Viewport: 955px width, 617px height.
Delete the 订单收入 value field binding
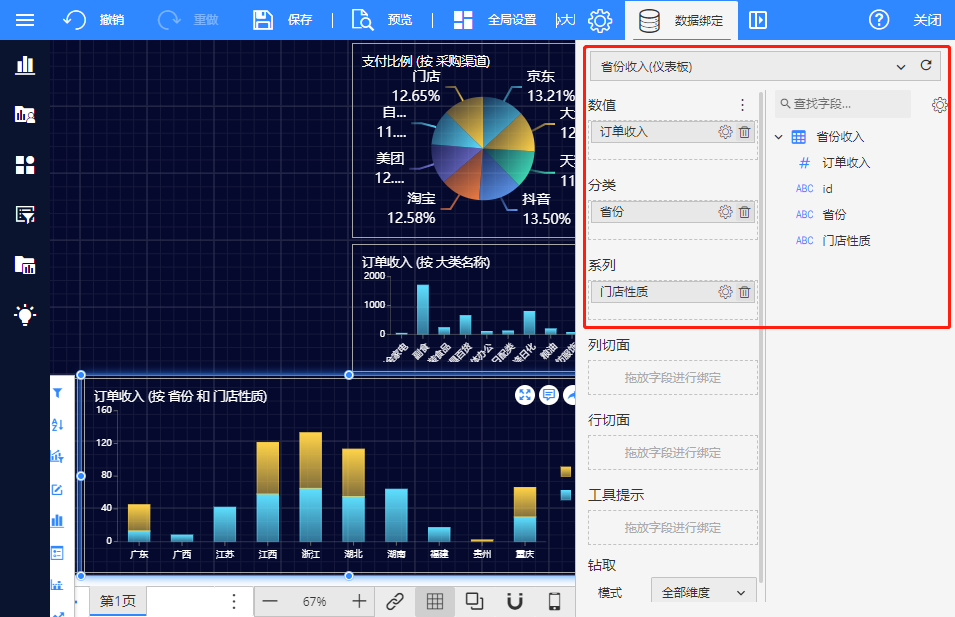(744, 132)
